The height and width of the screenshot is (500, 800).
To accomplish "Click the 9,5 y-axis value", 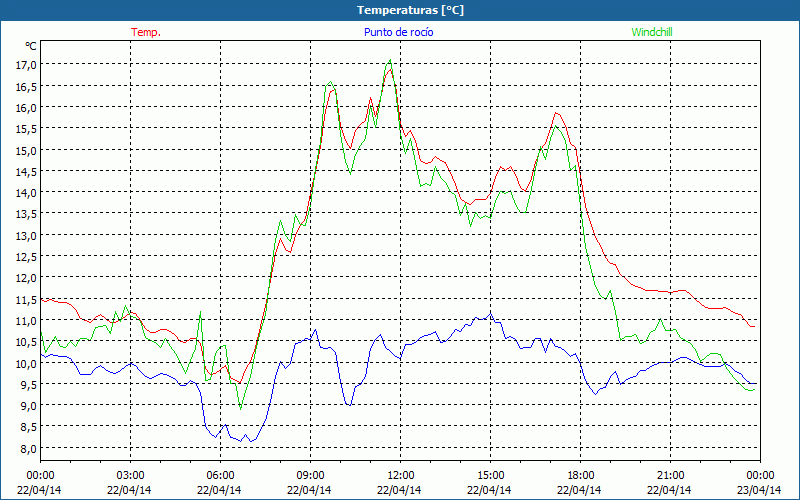I will (x=30, y=384).
